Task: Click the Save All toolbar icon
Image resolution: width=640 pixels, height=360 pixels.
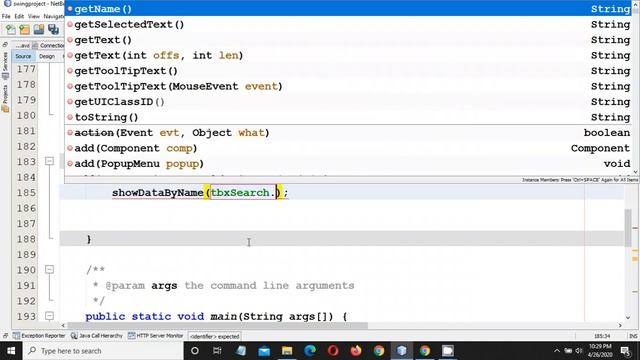Action: [53, 29]
